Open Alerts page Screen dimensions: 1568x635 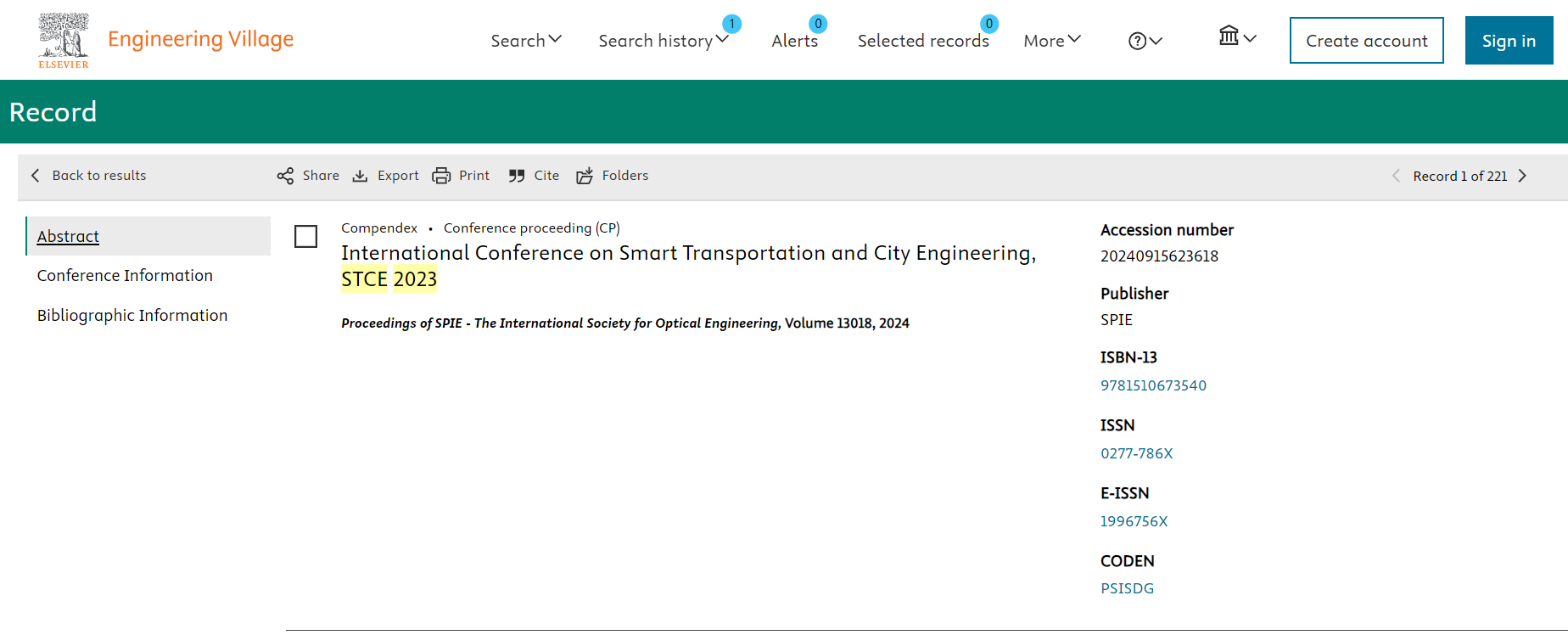pos(795,41)
